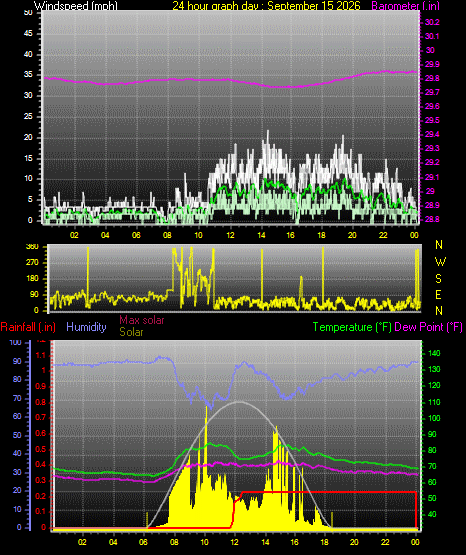Click the "0.1" rainfall axis value
The image size is (466, 555).
coord(41,511)
